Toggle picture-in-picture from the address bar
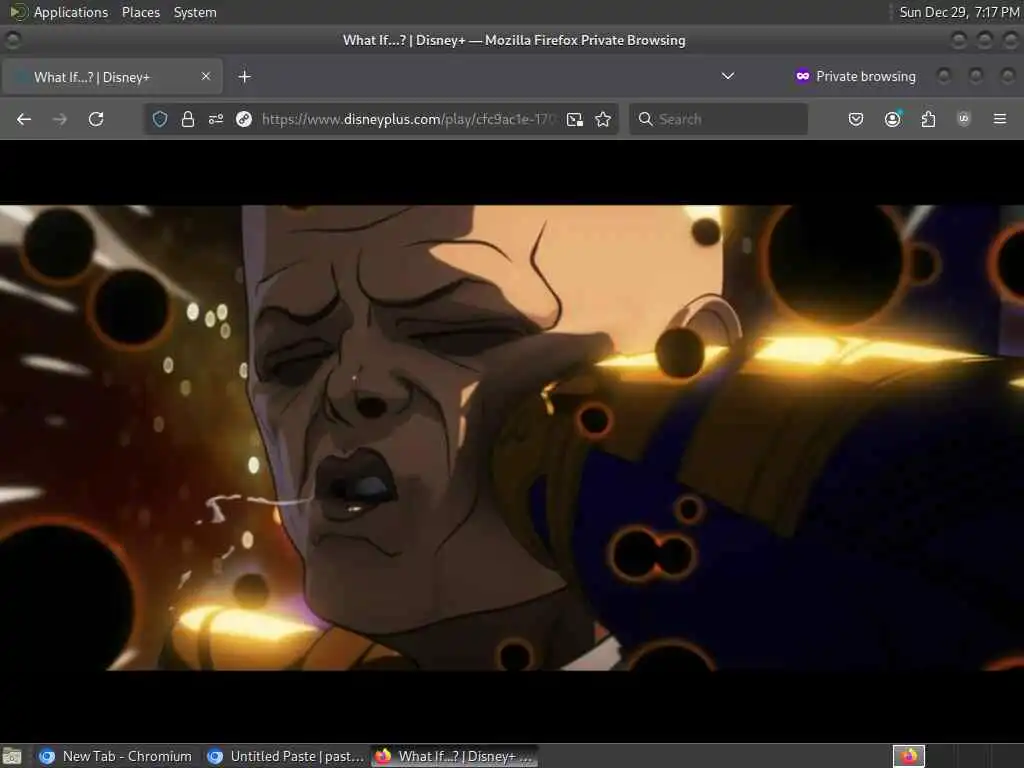 tap(575, 119)
